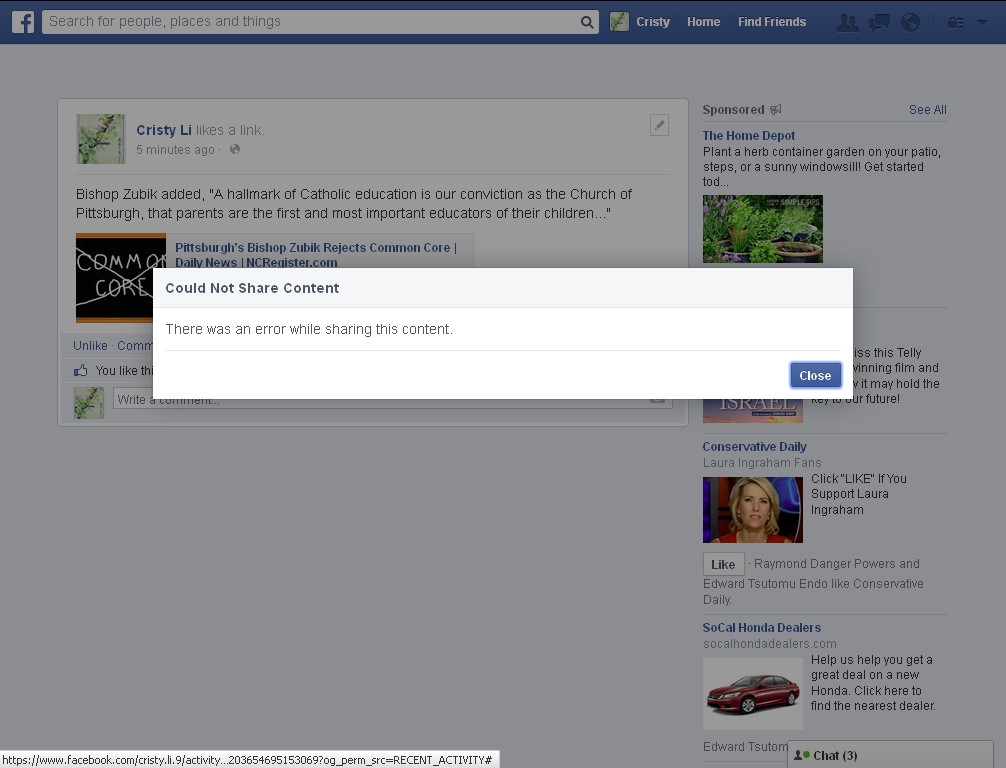Click Unlike under the post
The height and width of the screenshot is (768, 1006).
(90, 345)
